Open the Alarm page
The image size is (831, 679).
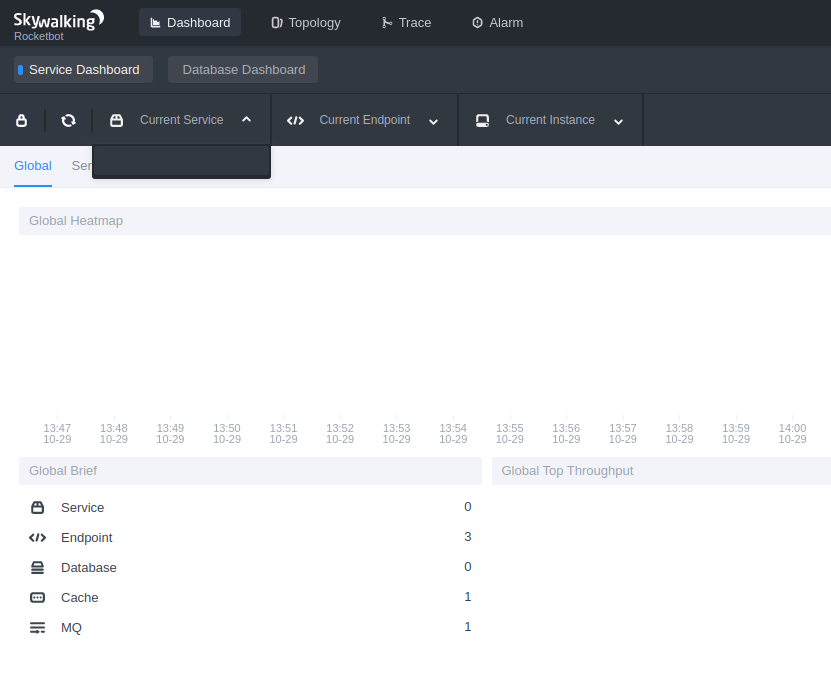point(497,22)
